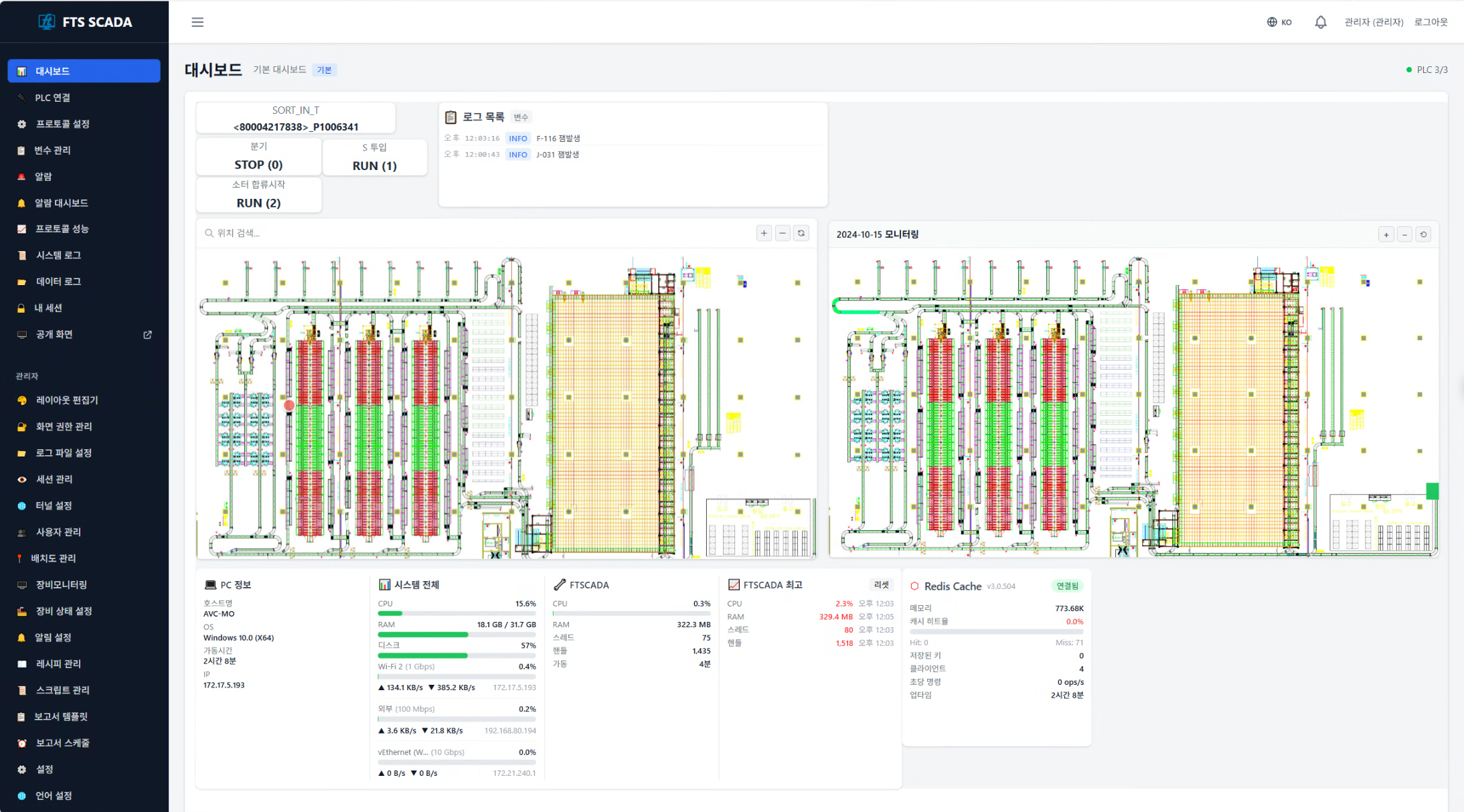This screenshot has width=1464, height=812.
Task: Click the zoom out button on the layout map
Action: coord(783,233)
